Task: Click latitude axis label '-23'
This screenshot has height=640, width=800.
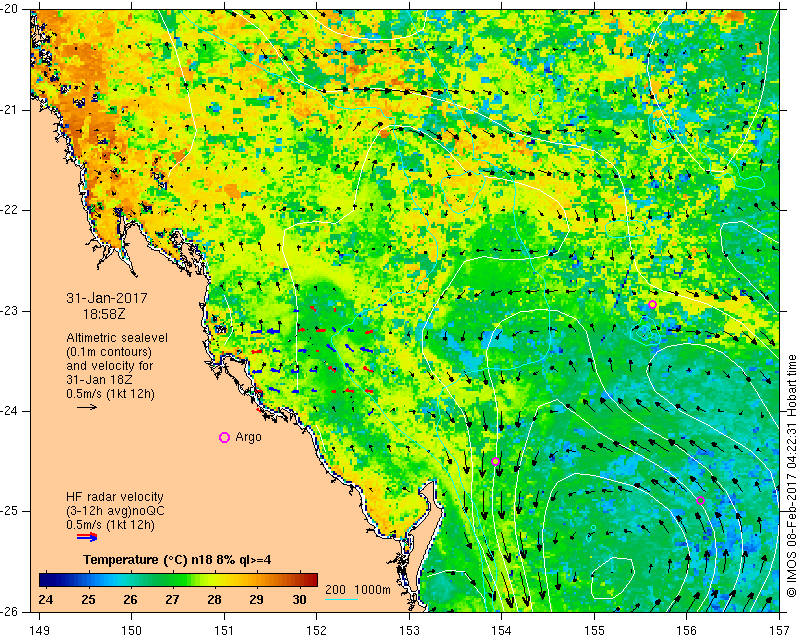Action: (9, 311)
